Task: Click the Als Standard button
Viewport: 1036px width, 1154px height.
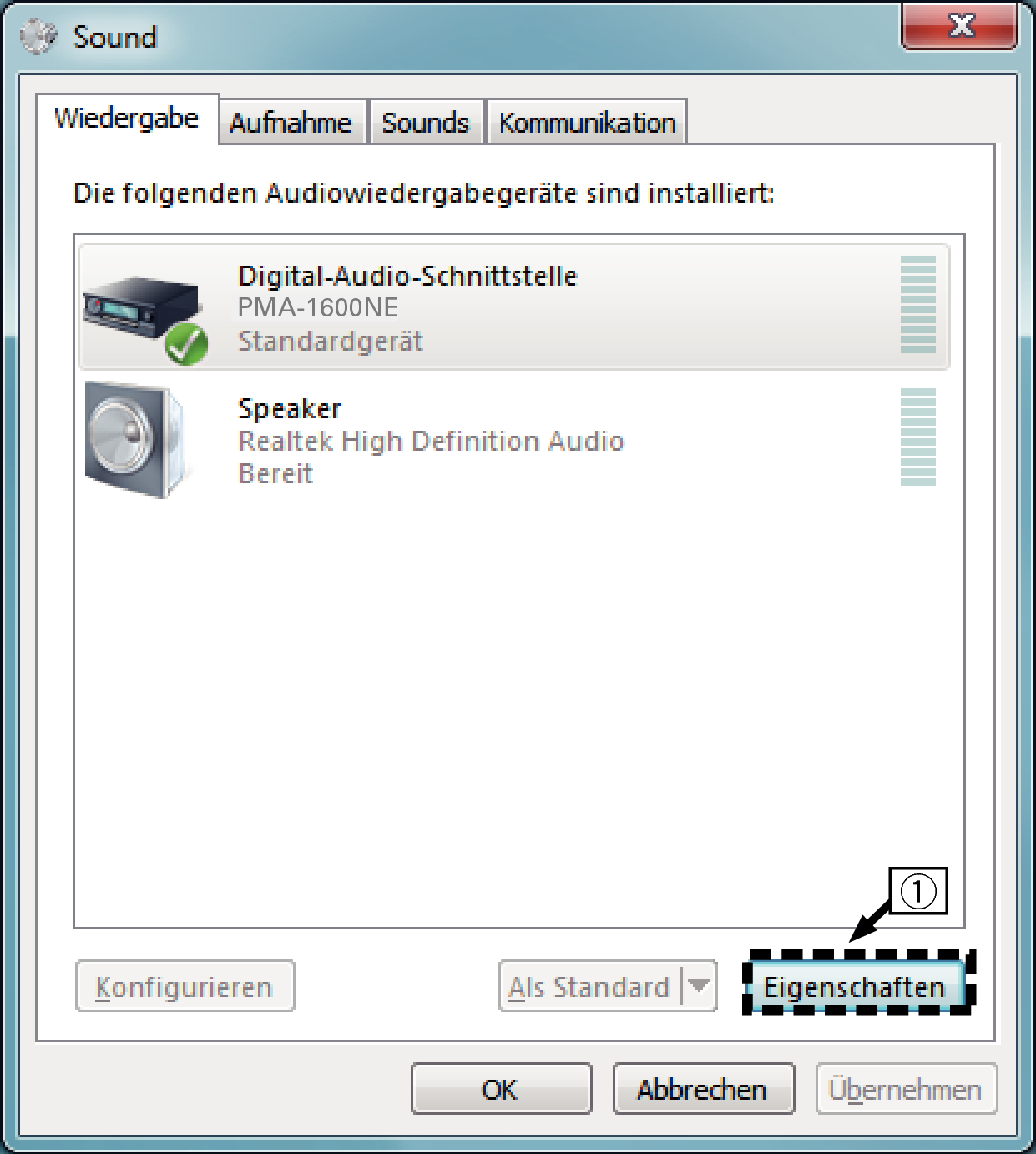Action: tap(591, 986)
